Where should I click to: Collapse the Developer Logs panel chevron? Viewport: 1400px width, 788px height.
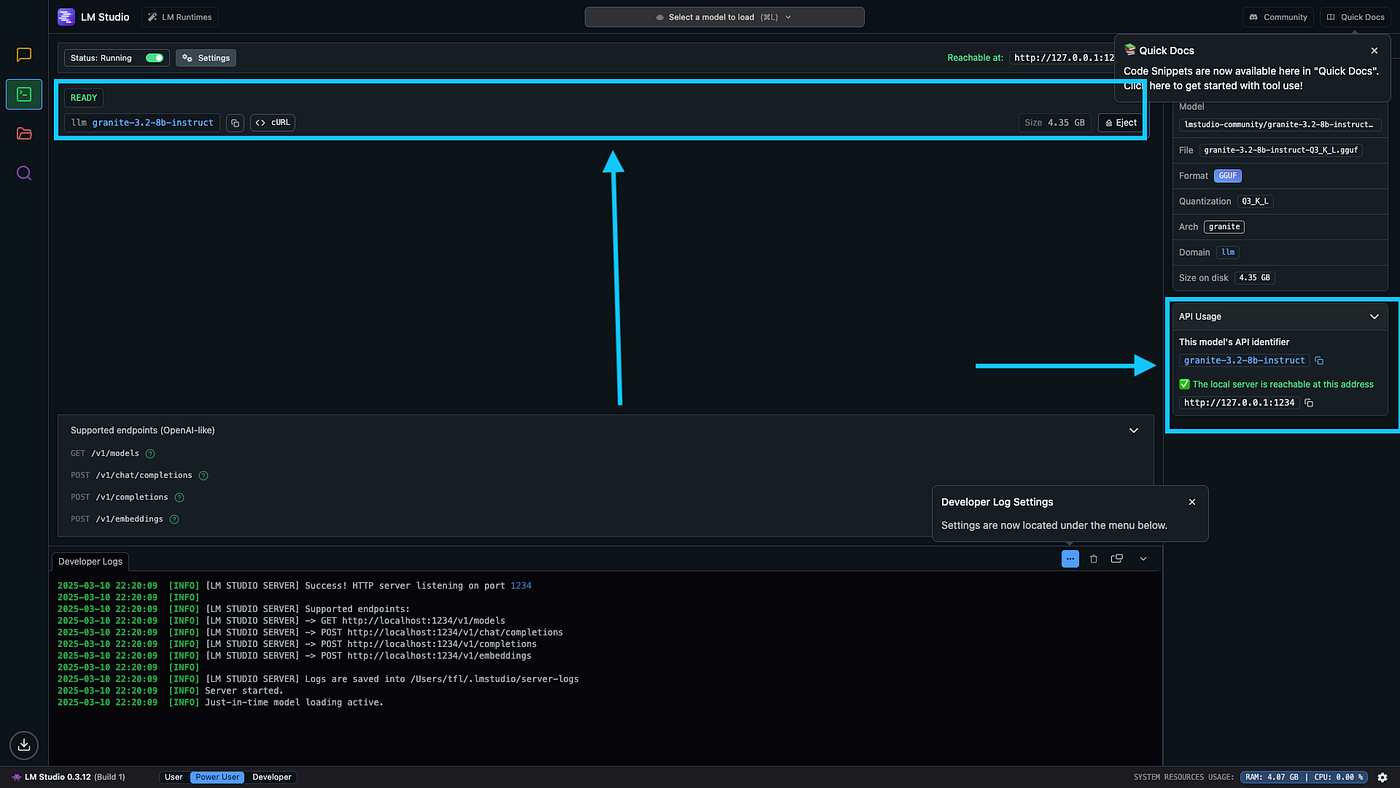[1143, 559]
